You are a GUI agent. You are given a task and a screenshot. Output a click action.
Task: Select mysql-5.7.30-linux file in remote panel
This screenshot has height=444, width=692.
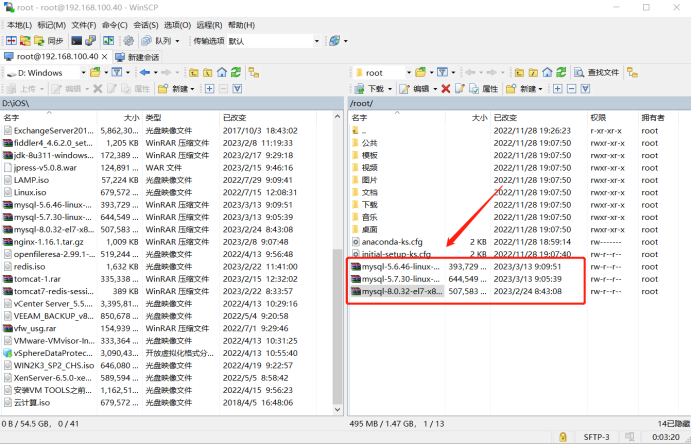click(x=400, y=279)
